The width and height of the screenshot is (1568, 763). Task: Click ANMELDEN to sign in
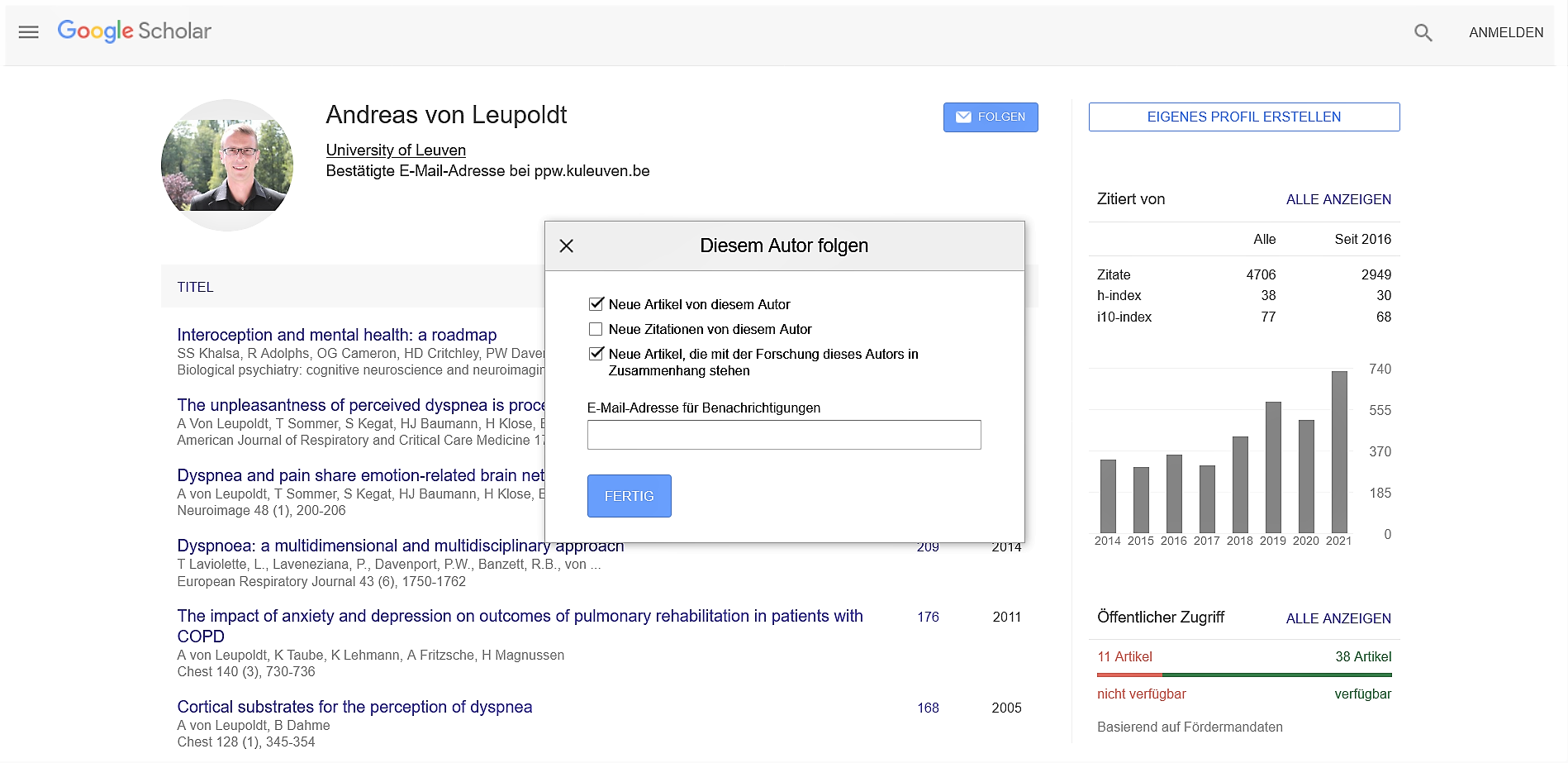1505,33
